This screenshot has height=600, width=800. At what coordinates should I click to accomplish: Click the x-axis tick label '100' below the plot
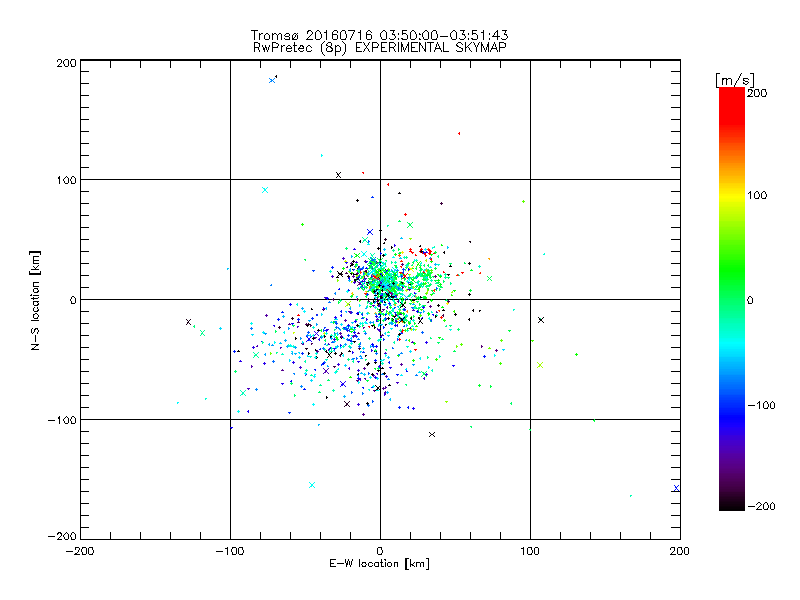[530, 551]
